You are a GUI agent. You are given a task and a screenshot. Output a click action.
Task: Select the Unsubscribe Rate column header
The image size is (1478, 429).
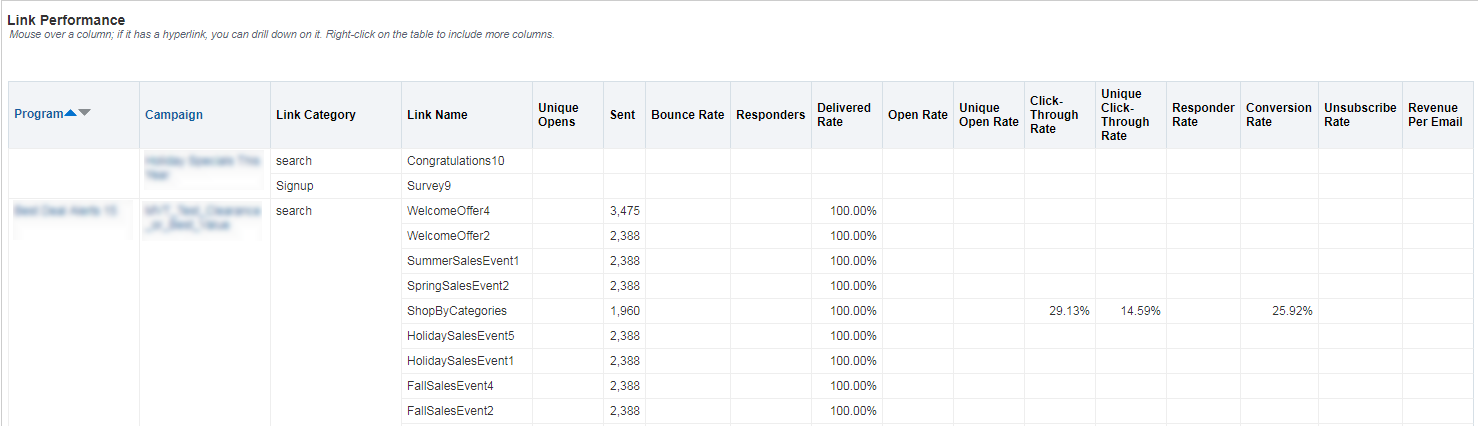click(x=1359, y=115)
